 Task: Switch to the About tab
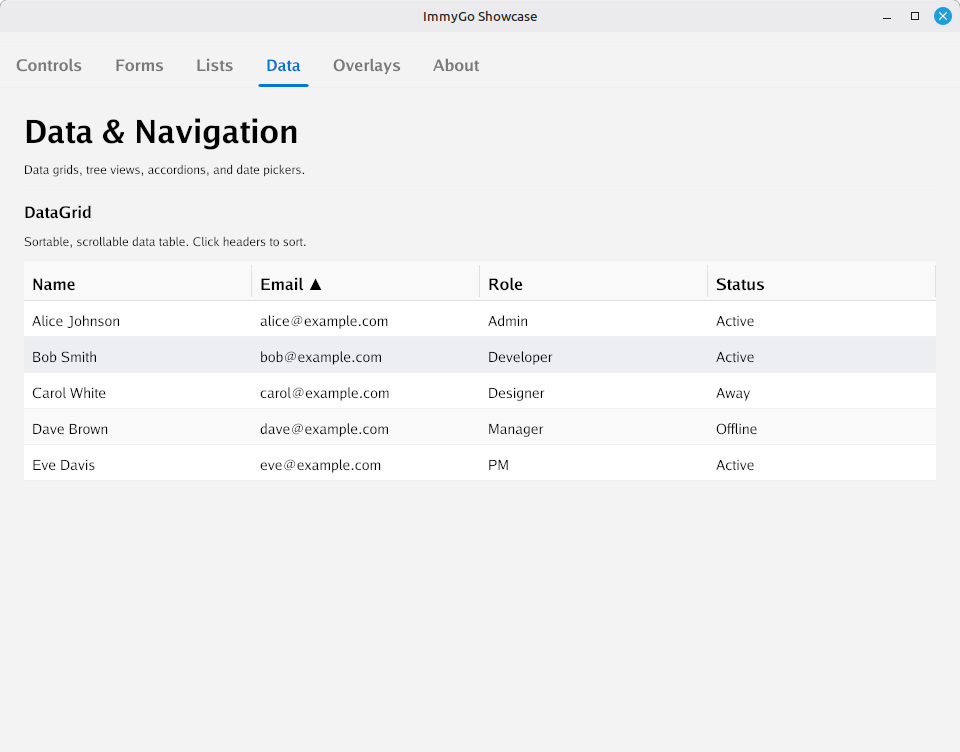click(x=456, y=65)
